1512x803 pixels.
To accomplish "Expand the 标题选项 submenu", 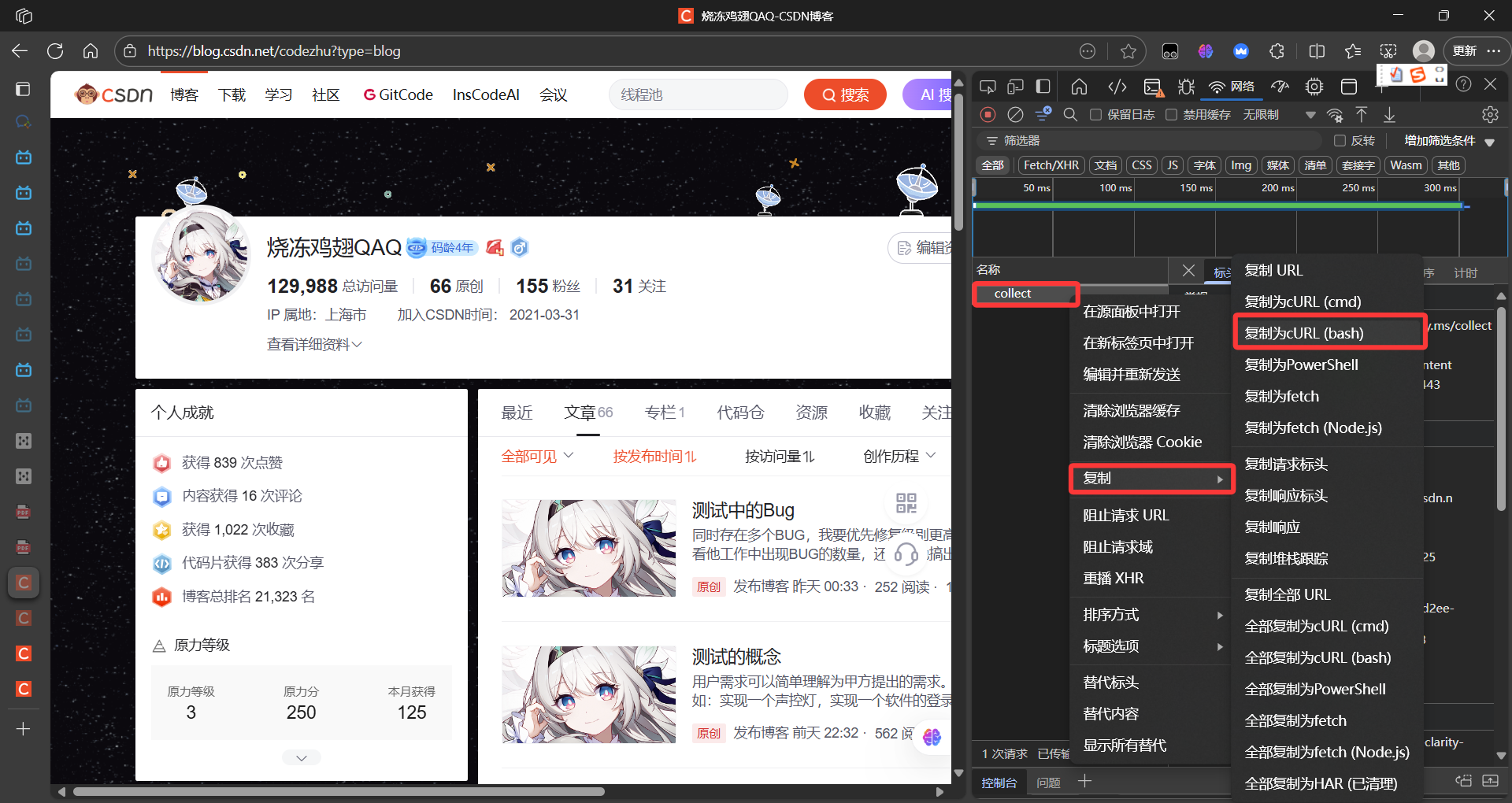I will tap(1152, 646).
